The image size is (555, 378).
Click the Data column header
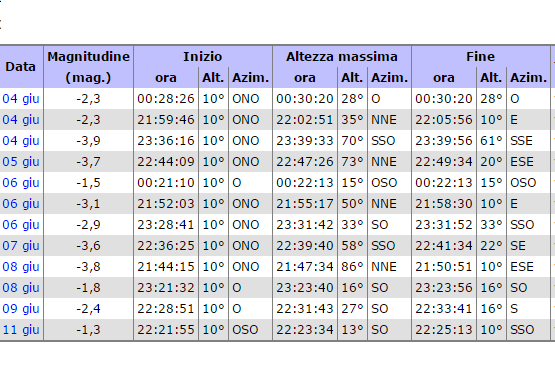click(x=21, y=67)
